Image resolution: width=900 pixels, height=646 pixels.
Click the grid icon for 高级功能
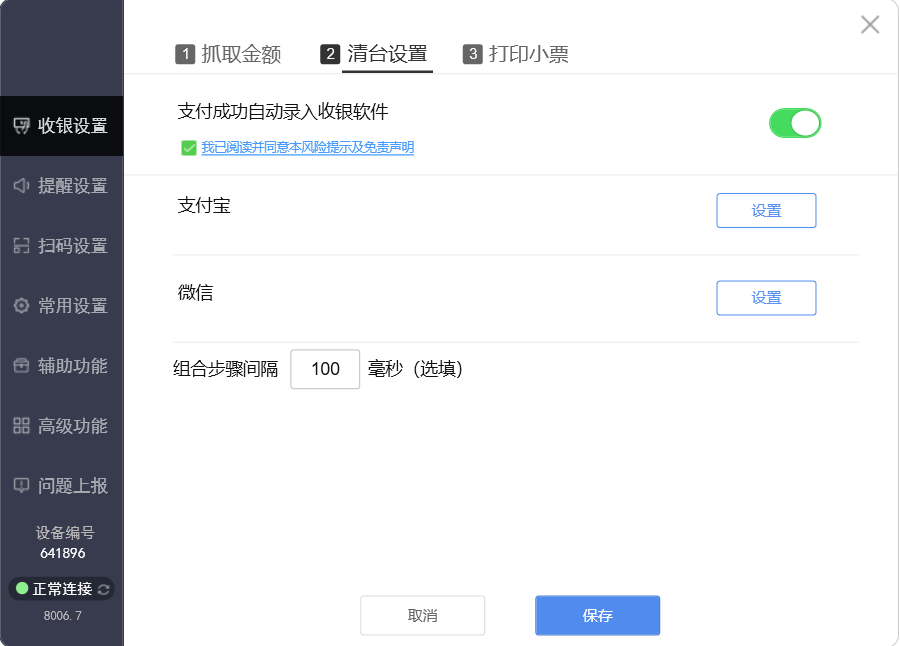pyautogui.click(x=21, y=425)
